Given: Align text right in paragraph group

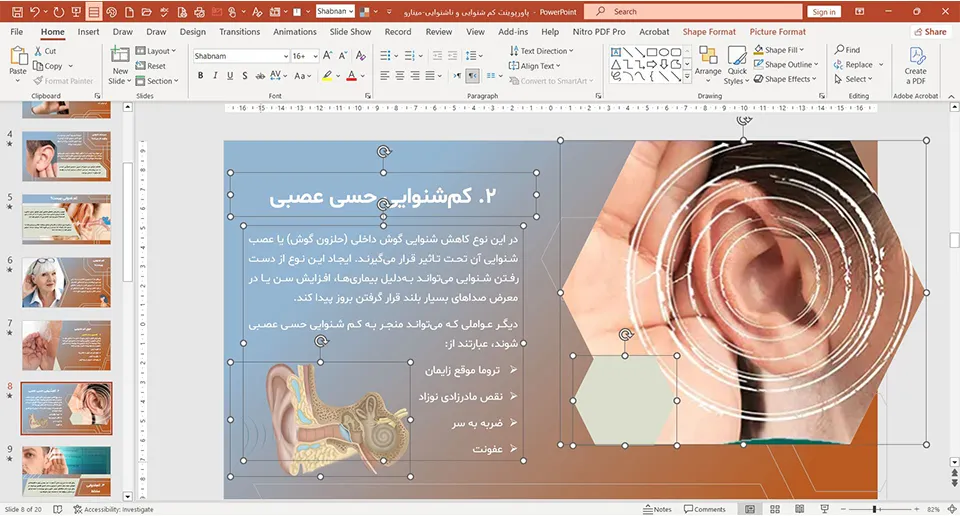Looking at the screenshot, I should point(415,76).
